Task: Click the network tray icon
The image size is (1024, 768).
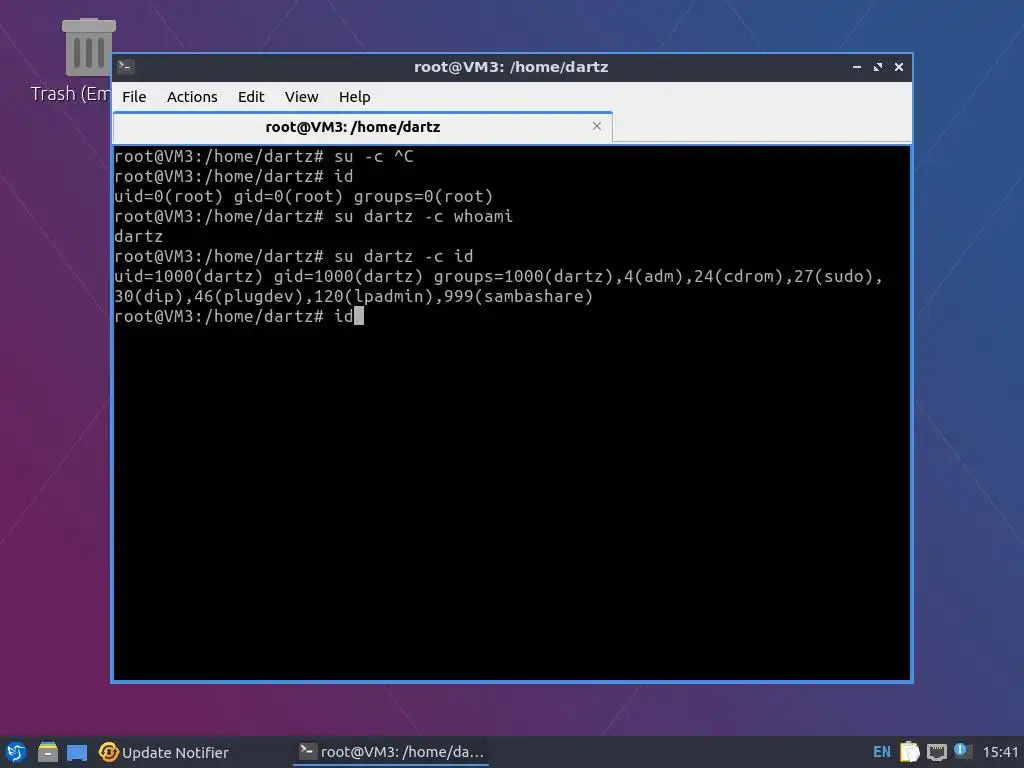Action: tap(936, 752)
